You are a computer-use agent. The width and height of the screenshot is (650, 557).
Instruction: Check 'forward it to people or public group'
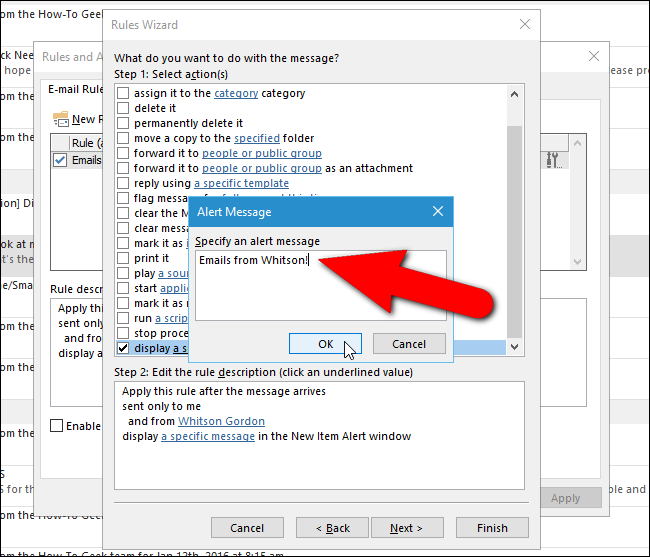(x=123, y=153)
